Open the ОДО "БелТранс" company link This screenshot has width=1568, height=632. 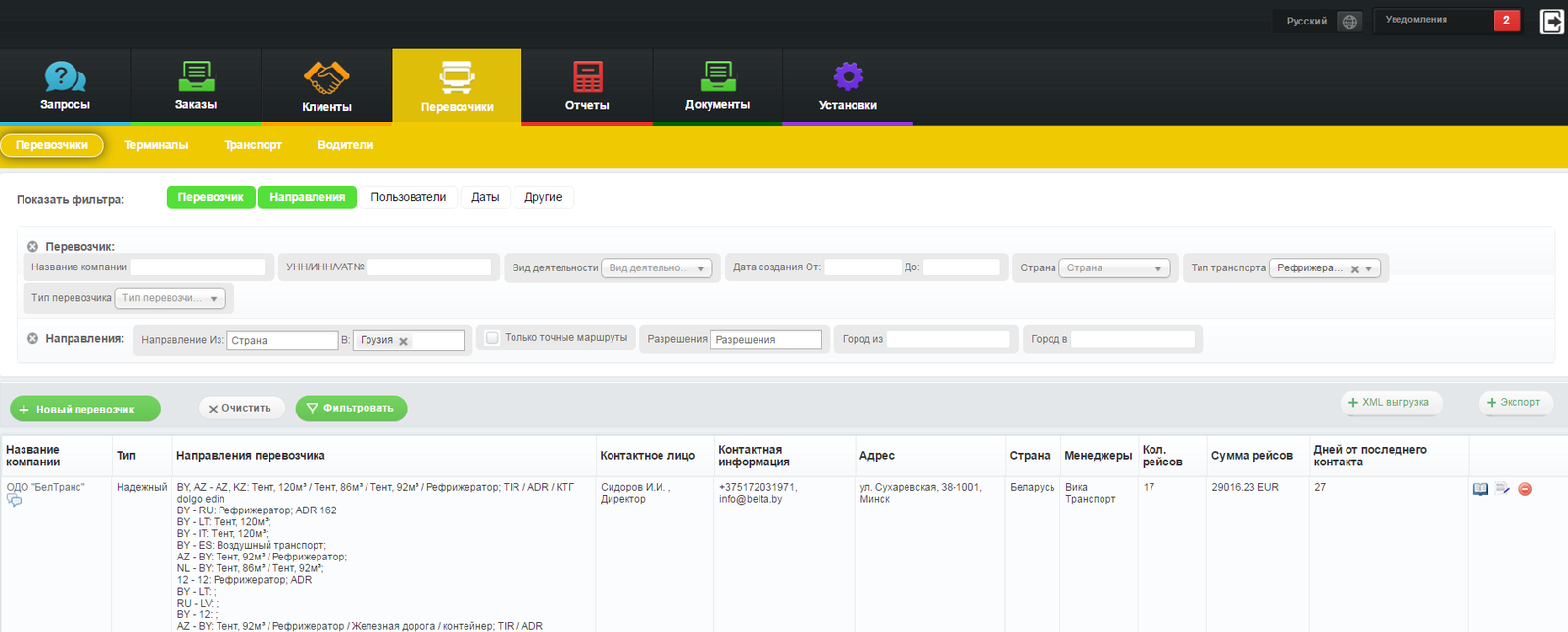tap(46, 487)
